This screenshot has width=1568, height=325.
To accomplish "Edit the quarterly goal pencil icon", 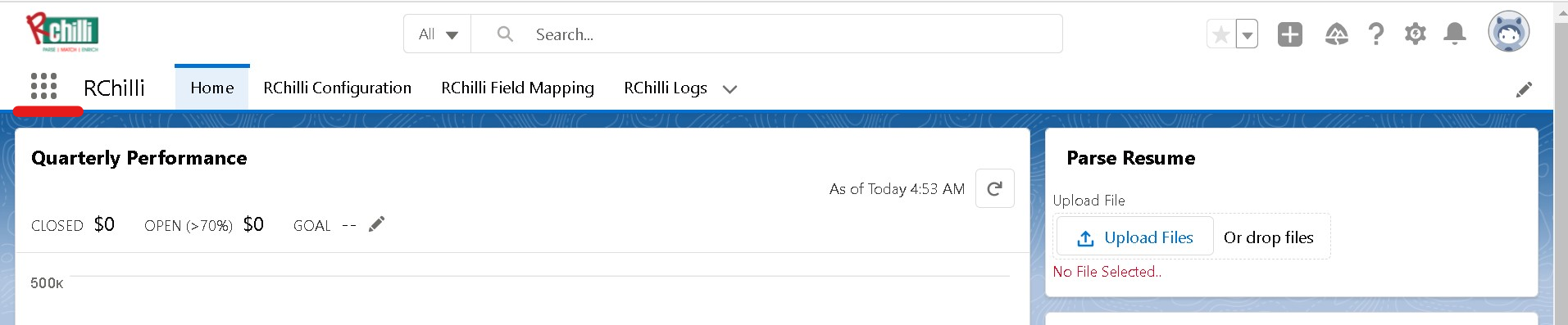I will (376, 224).
